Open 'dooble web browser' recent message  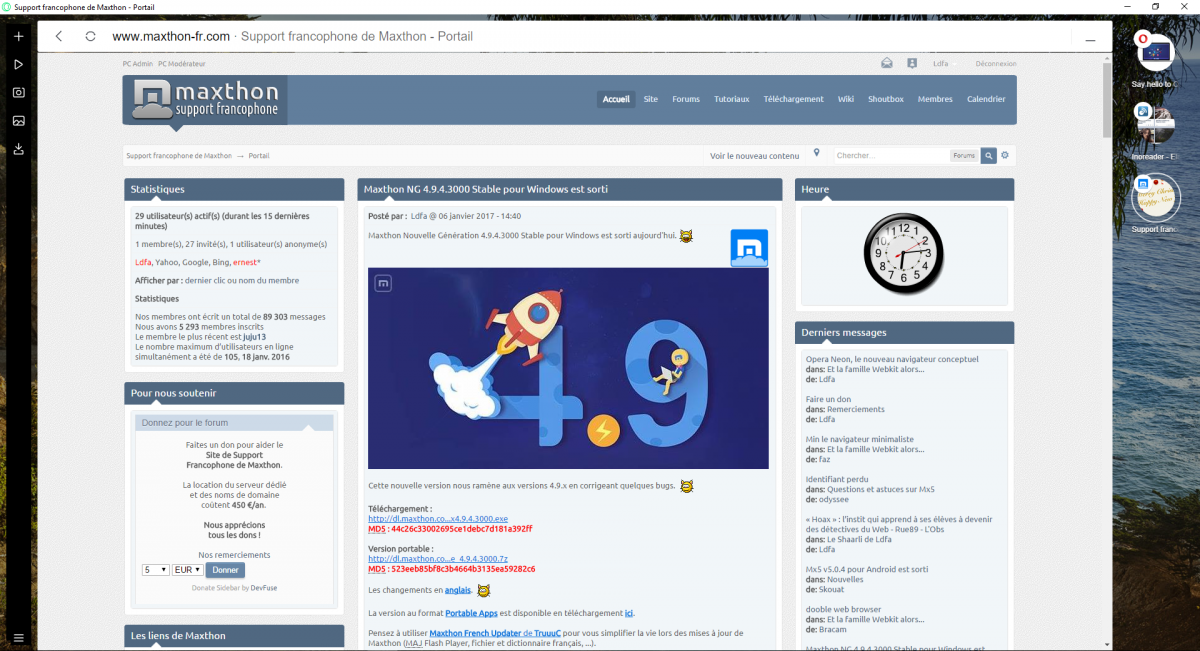click(843, 609)
